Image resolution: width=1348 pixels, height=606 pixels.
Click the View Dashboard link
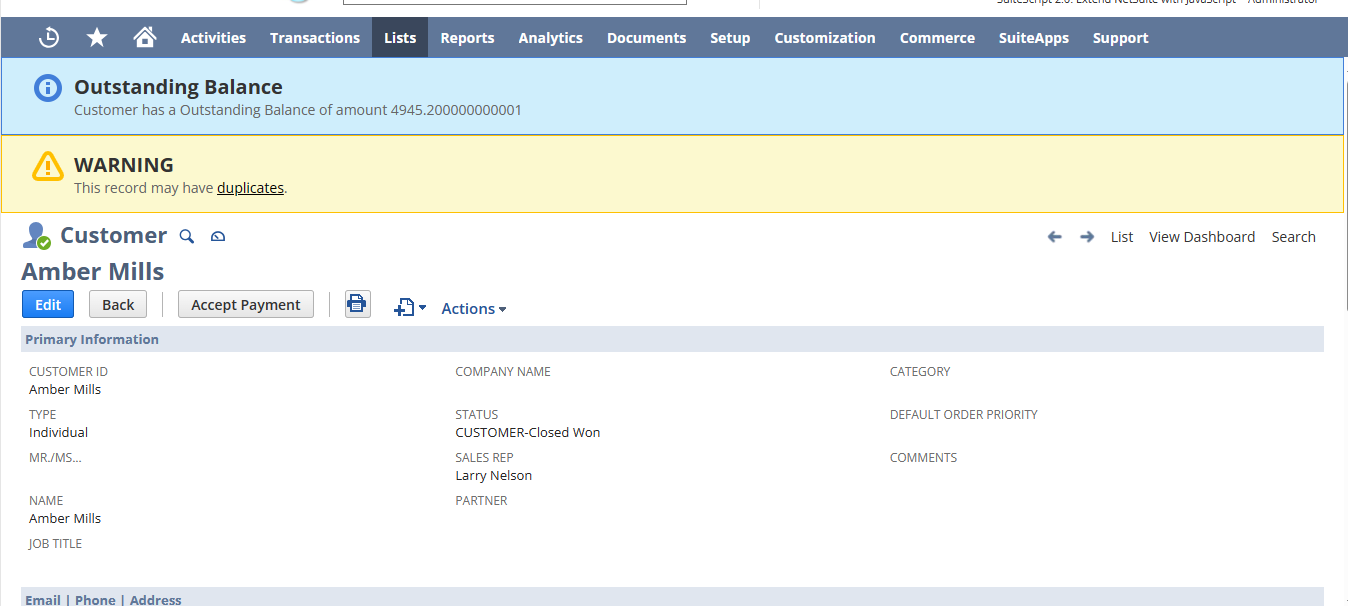pos(1201,237)
